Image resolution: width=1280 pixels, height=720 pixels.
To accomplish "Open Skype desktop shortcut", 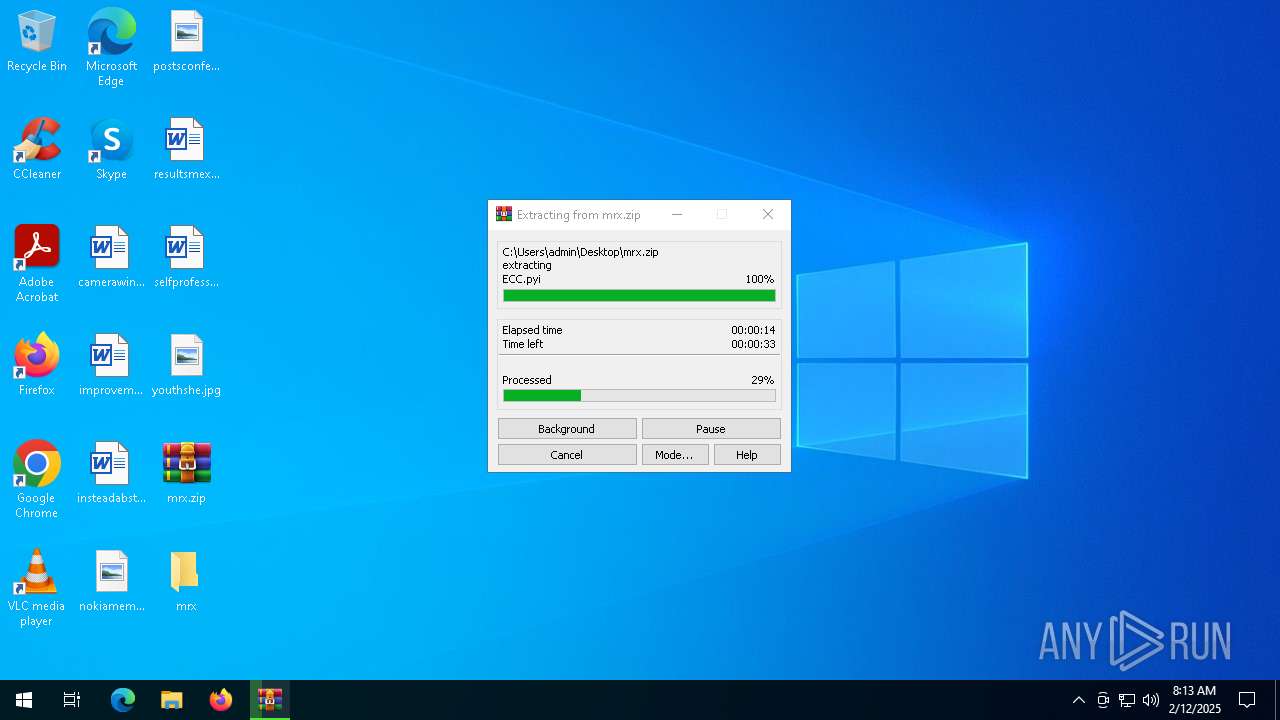I will click(x=111, y=149).
